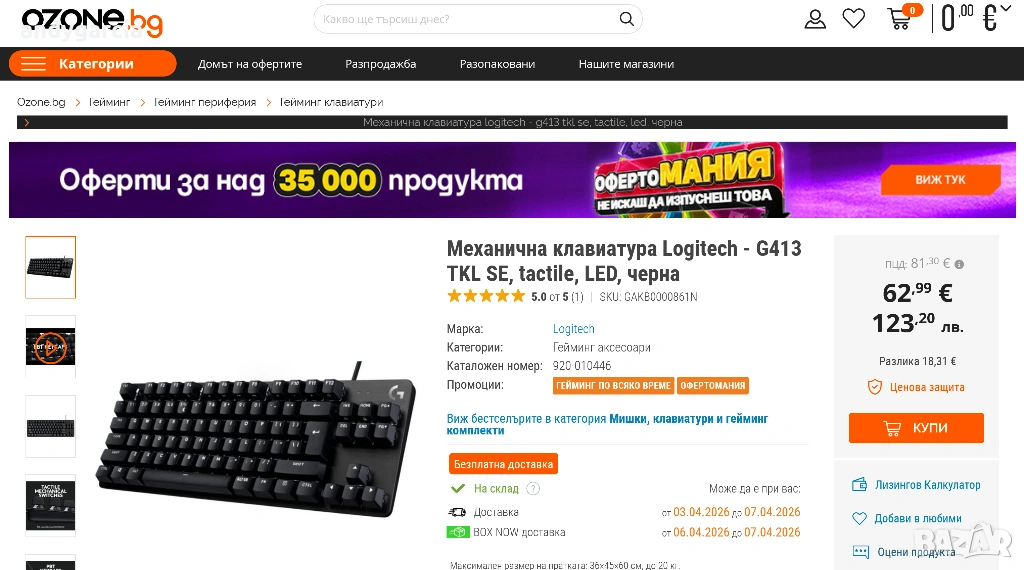Expand the arrow on black product title bar
1024x570 pixels.
26,122
